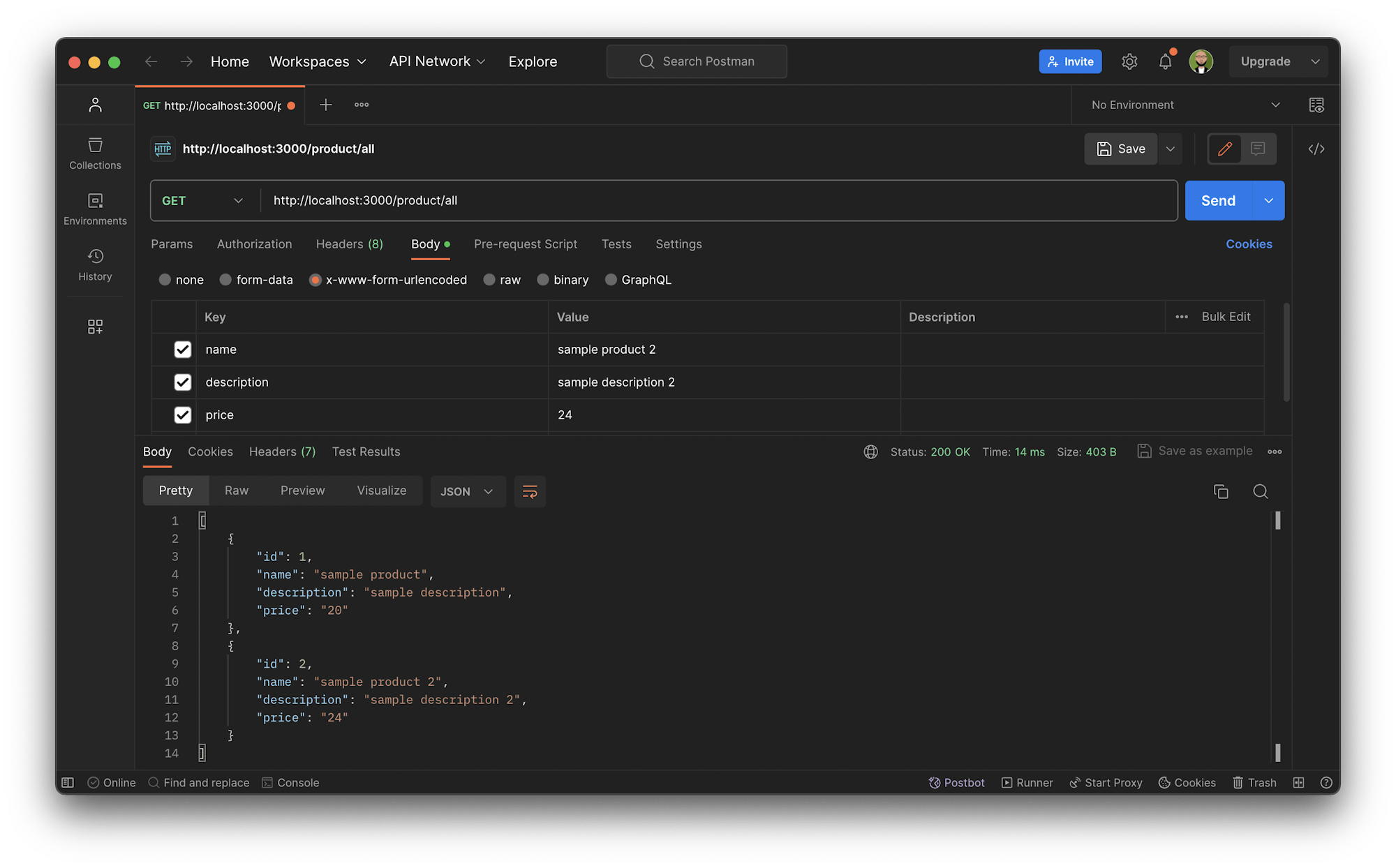This screenshot has width=1396, height=868.
Task: Toggle line wrap icon in response
Action: pyautogui.click(x=530, y=491)
